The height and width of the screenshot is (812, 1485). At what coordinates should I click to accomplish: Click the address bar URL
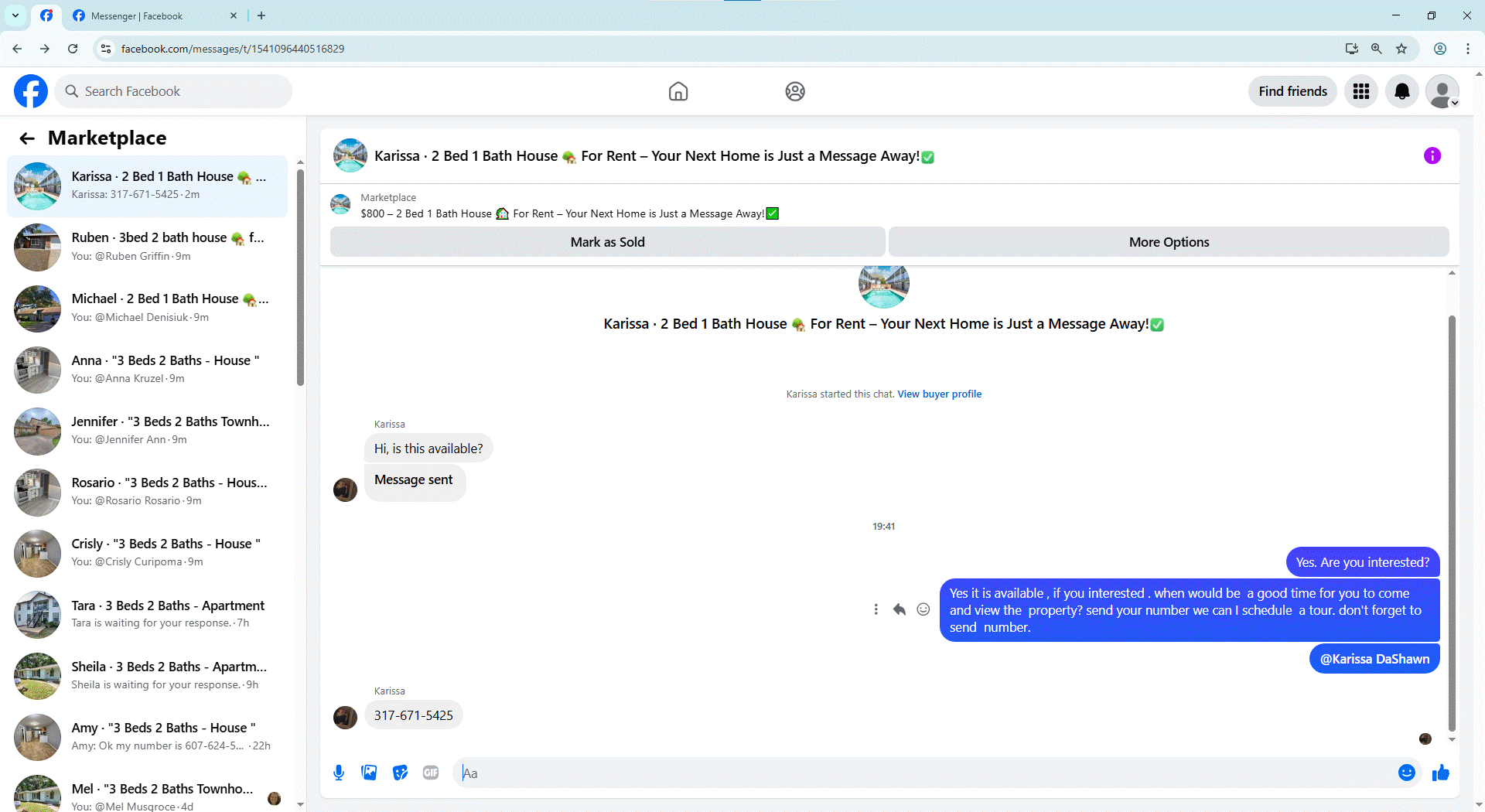(x=232, y=49)
